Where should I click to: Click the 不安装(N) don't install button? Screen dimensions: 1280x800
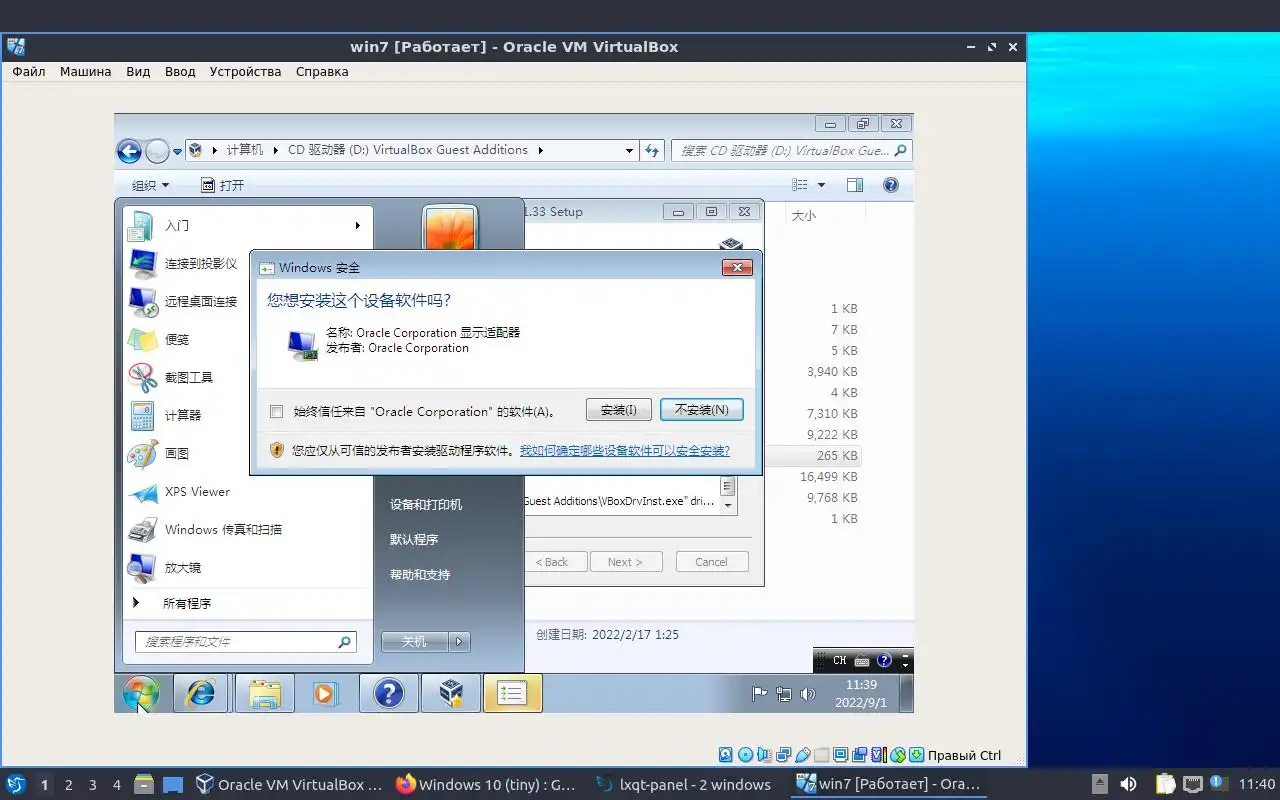tap(702, 410)
